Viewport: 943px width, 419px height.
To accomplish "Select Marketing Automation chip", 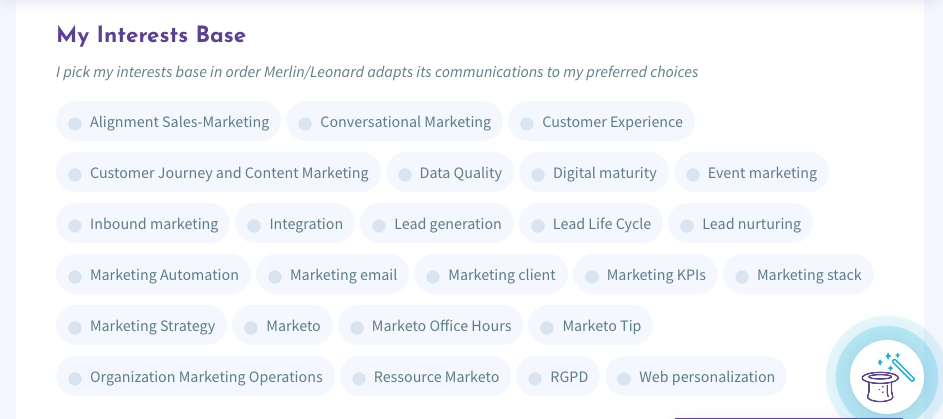I will coord(153,275).
